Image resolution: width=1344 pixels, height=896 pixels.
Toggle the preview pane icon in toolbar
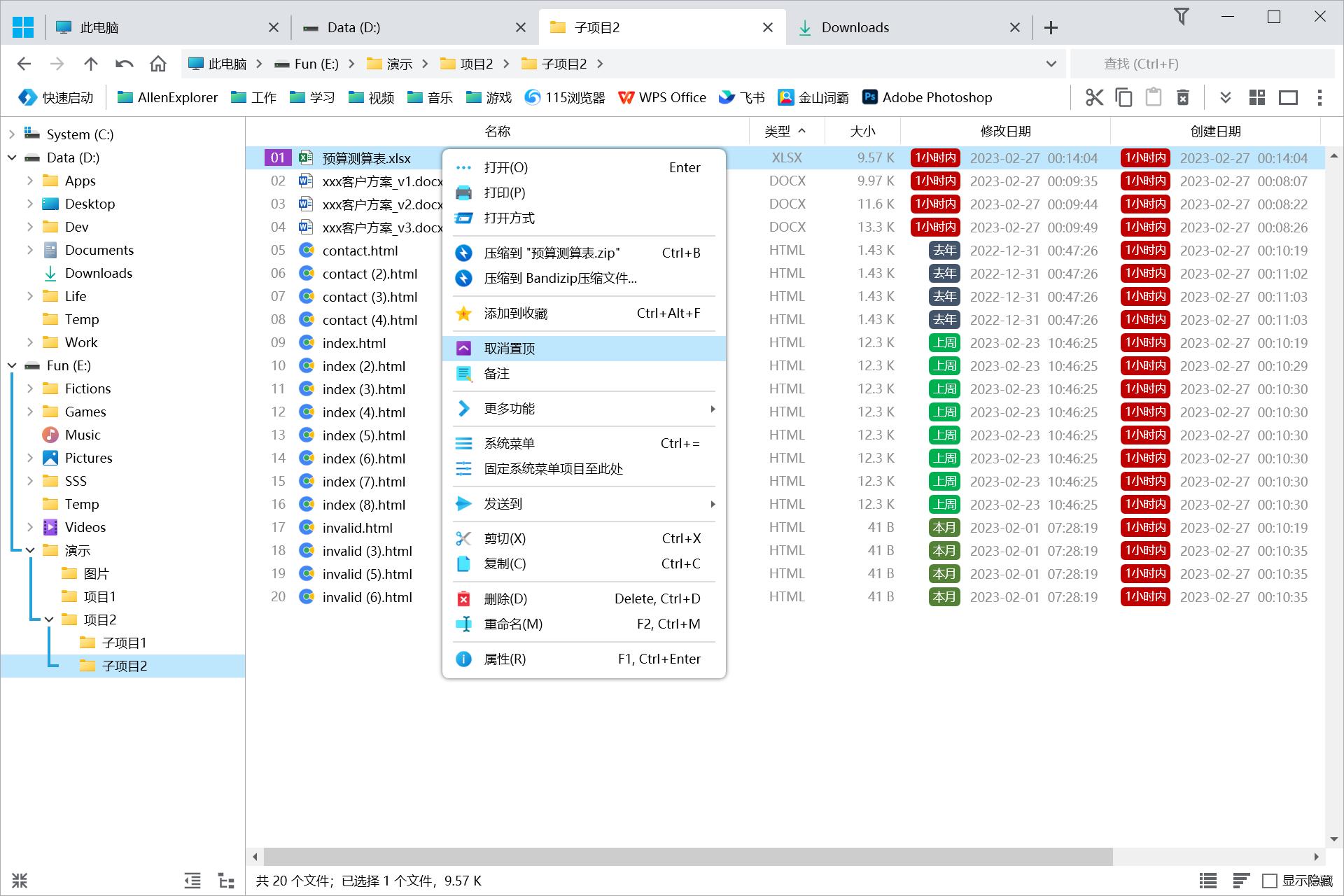click(1288, 97)
